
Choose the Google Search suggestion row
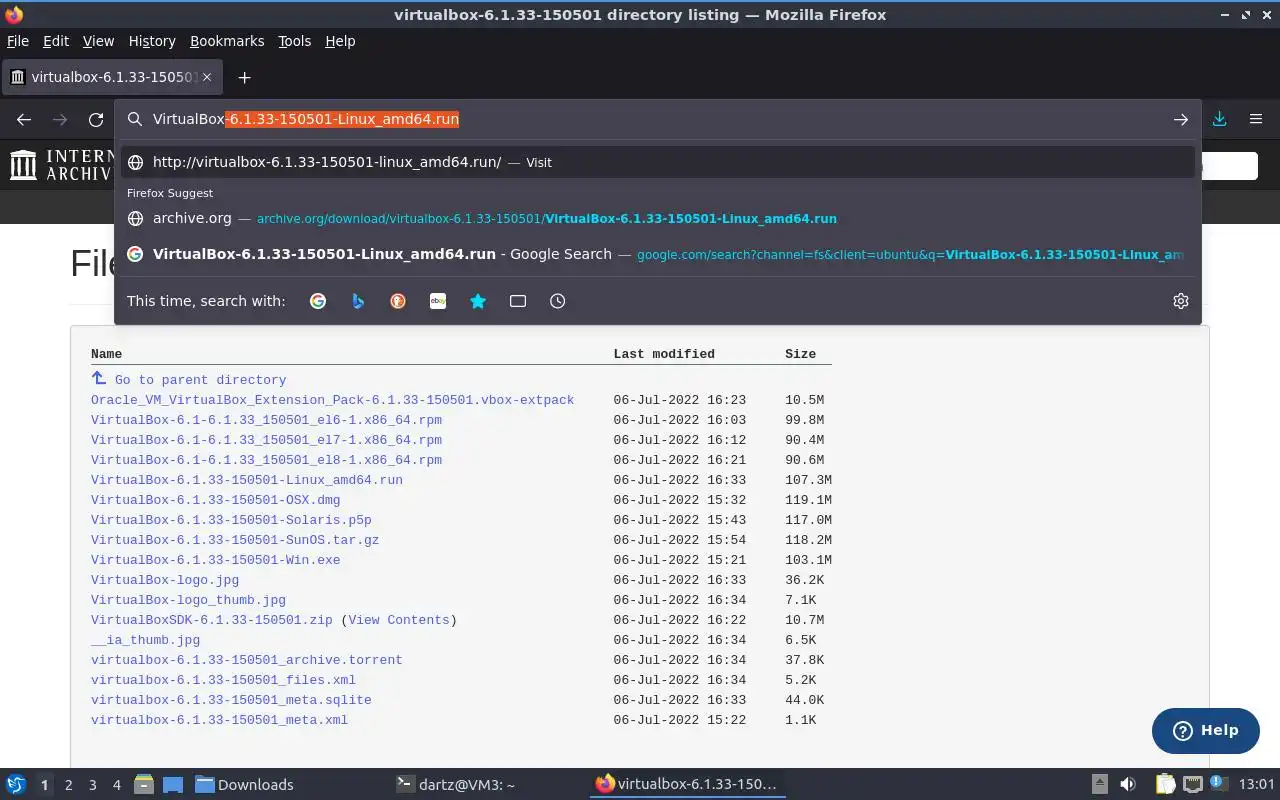(x=658, y=254)
